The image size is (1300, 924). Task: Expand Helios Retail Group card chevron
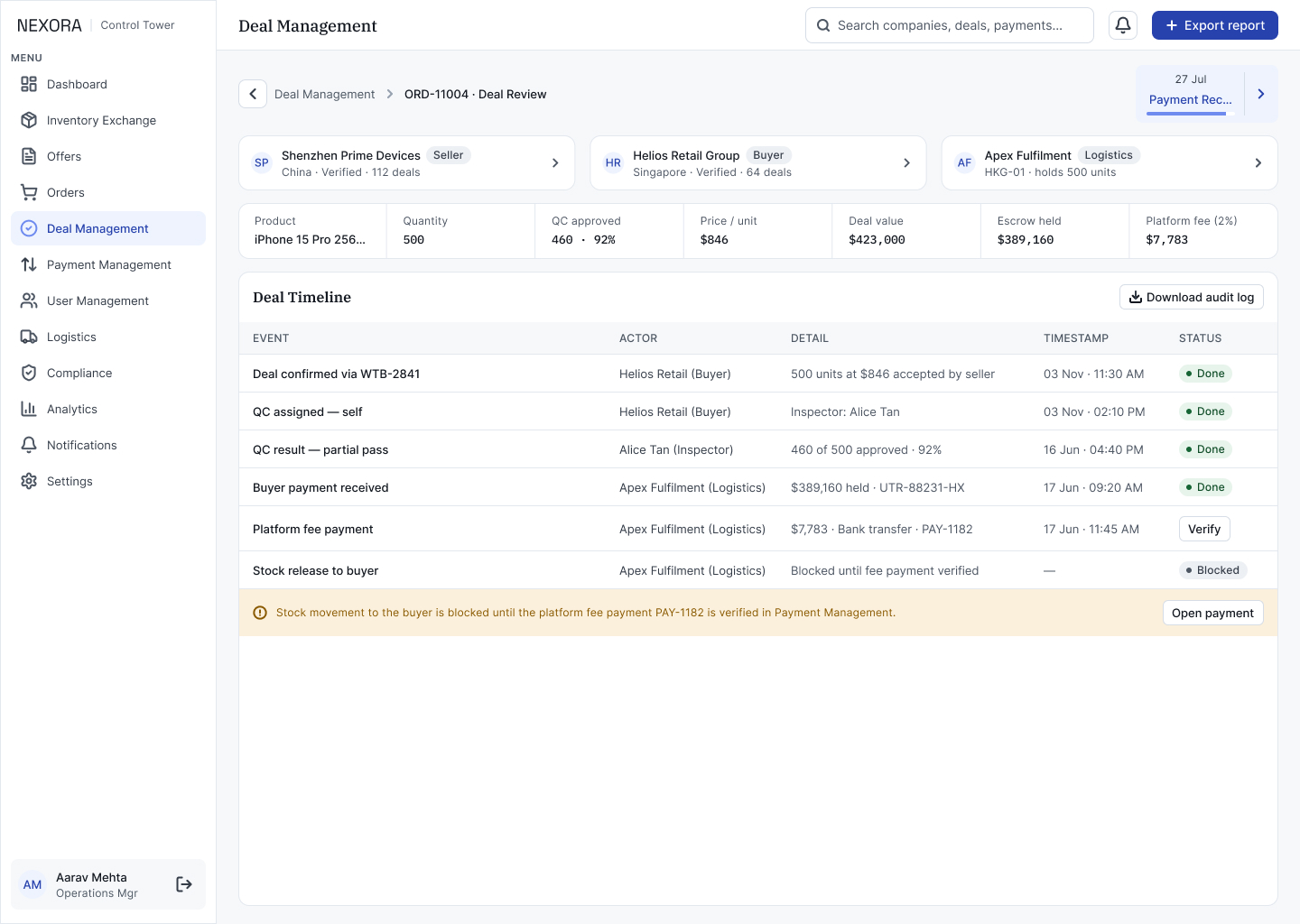pos(906,163)
